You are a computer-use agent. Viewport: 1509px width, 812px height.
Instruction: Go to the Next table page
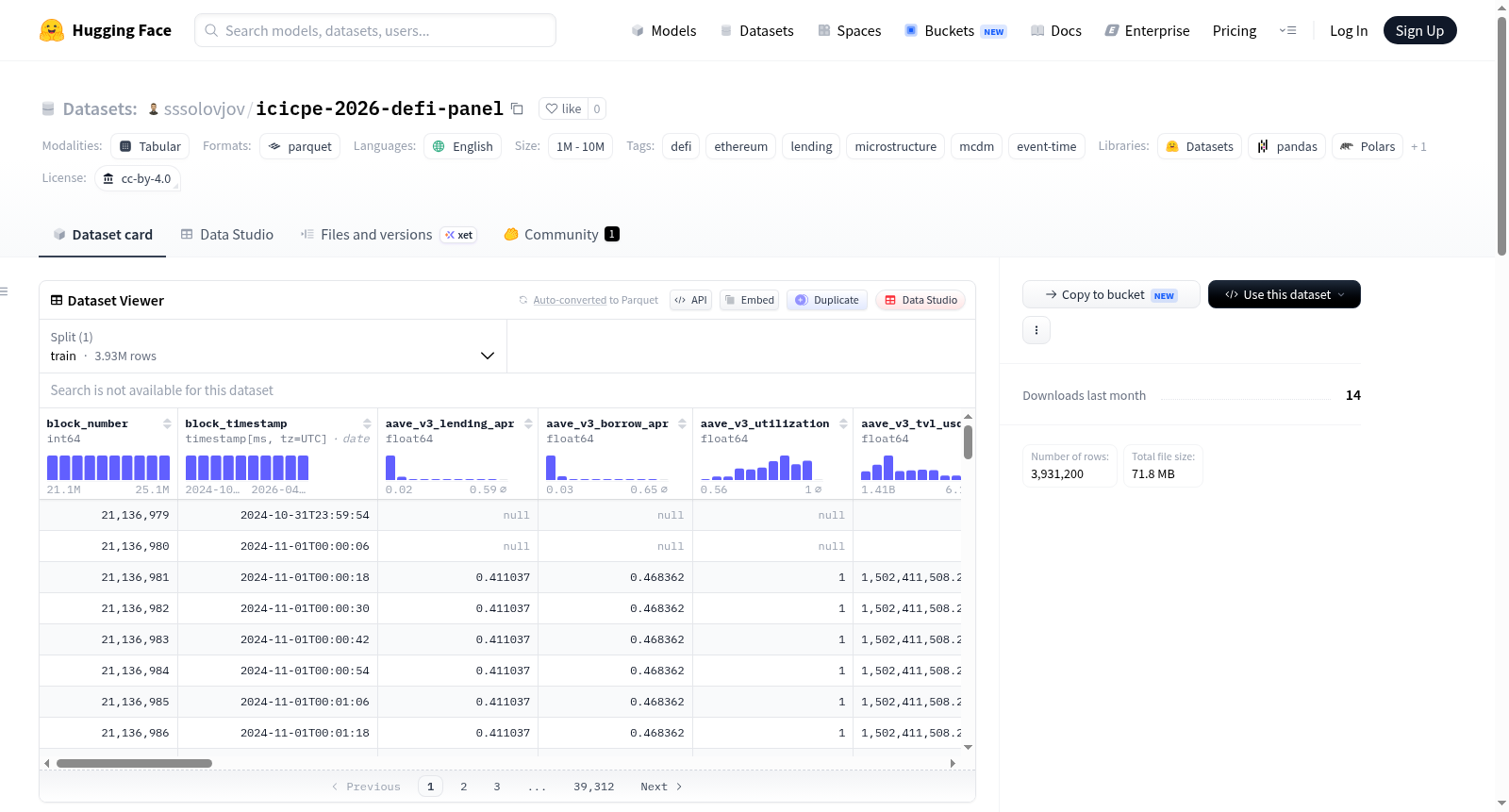click(661, 787)
